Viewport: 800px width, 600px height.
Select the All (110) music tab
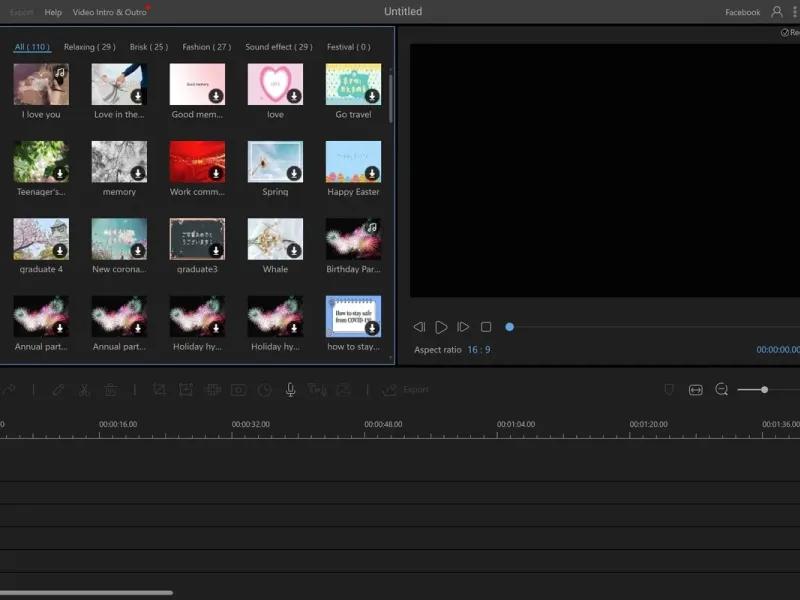pyautogui.click(x=32, y=47)
